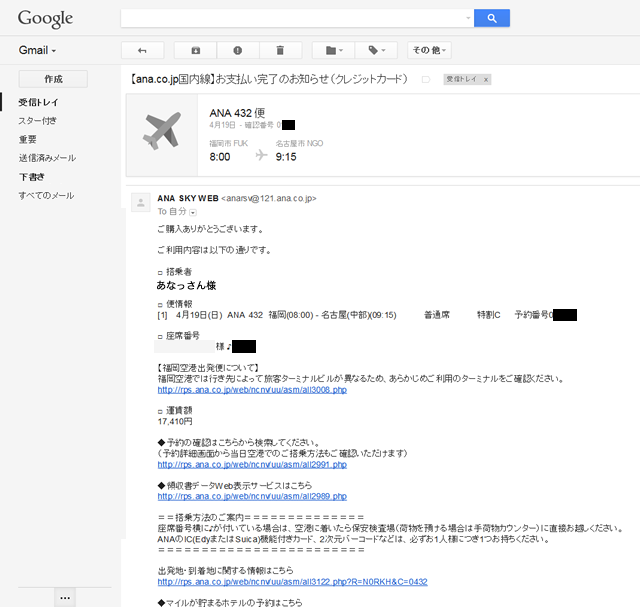Screen dimensions: 640x607
Task: Delete the email with the trash icon
Action: (280, 50)
